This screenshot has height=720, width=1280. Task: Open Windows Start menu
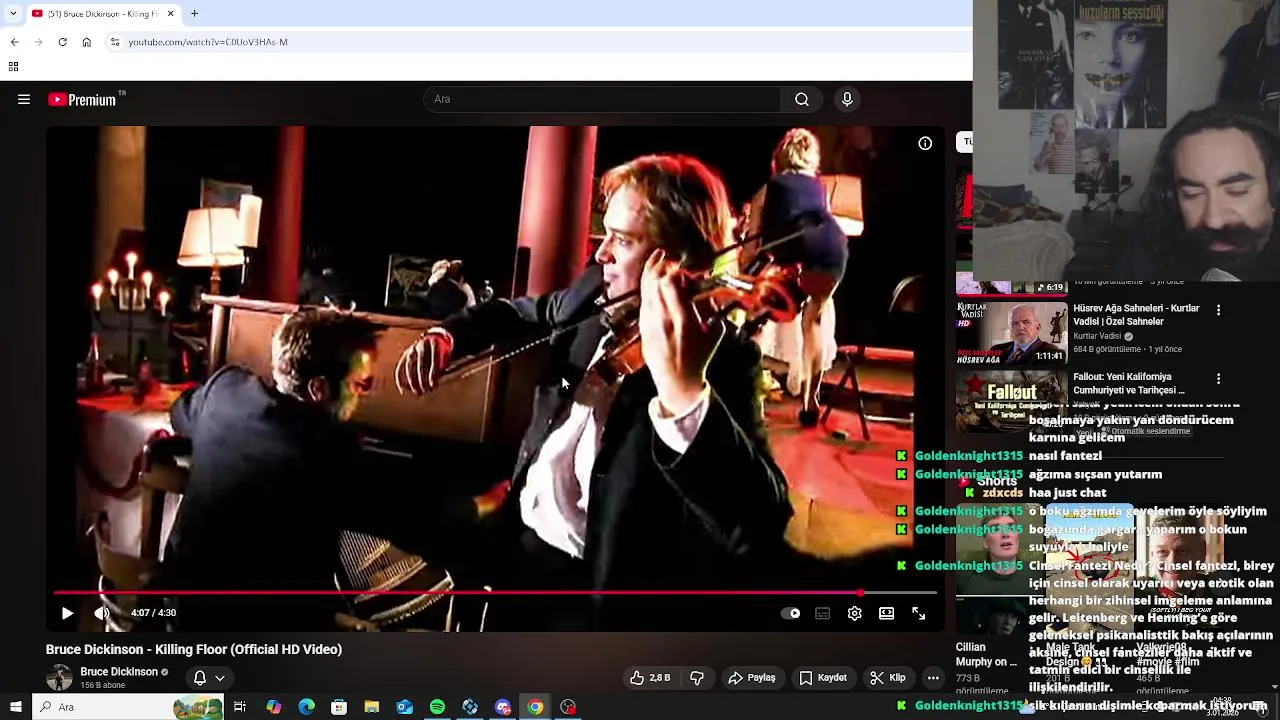[15, 707]
